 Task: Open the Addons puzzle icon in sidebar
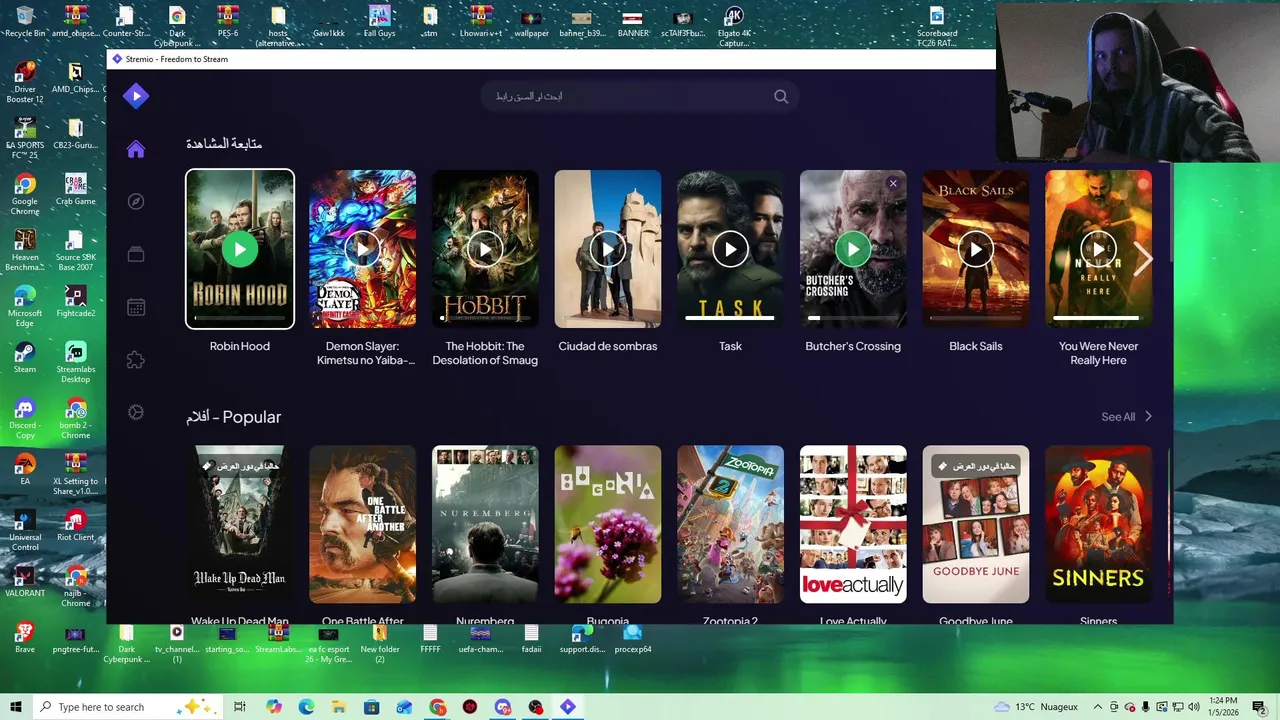point(136,360)
